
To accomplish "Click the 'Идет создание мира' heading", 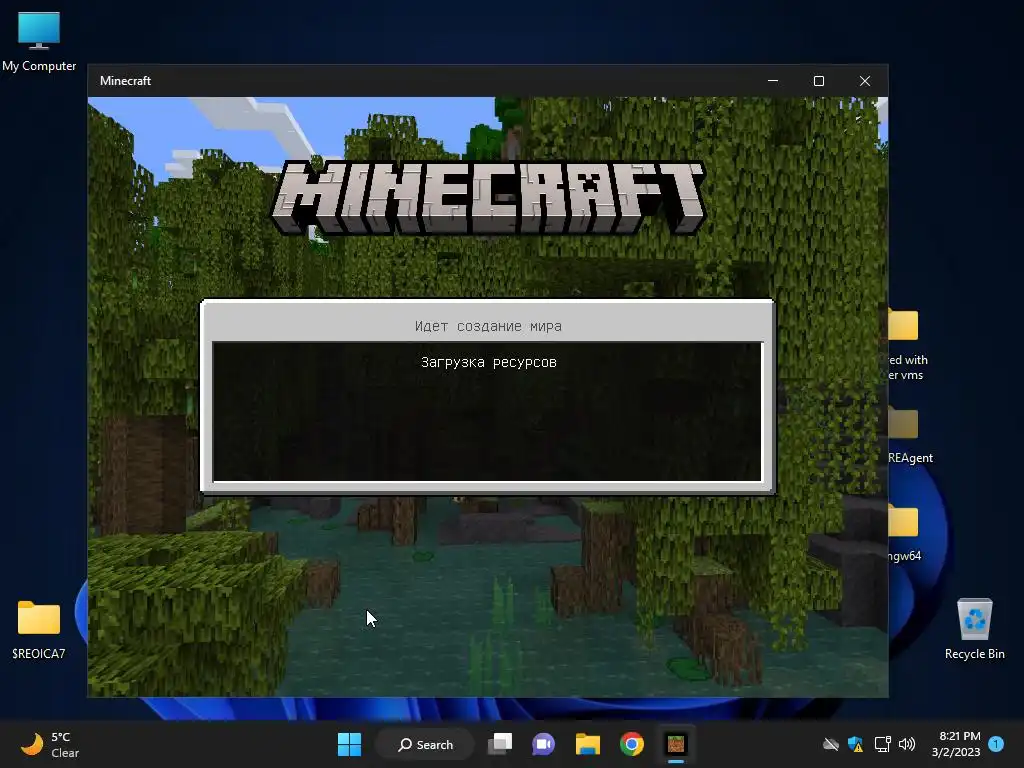I will click(488, 326).
